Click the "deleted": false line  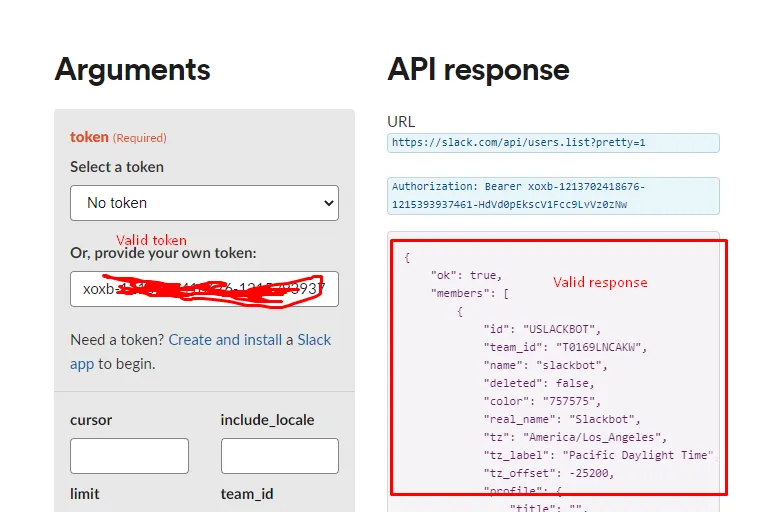[539, 383]
